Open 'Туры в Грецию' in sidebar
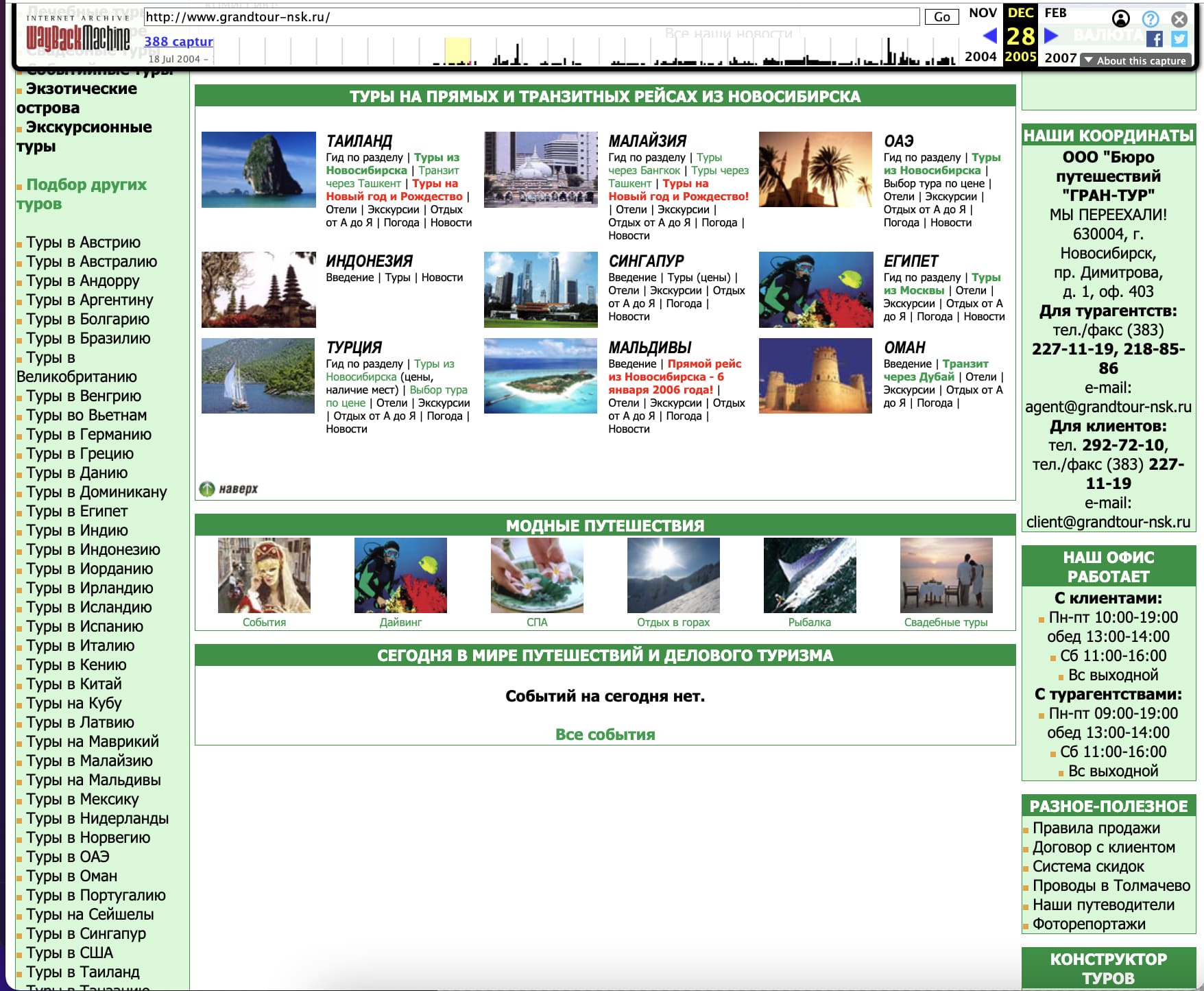This screenshot has width=1204, height=991. pos(80,453)
